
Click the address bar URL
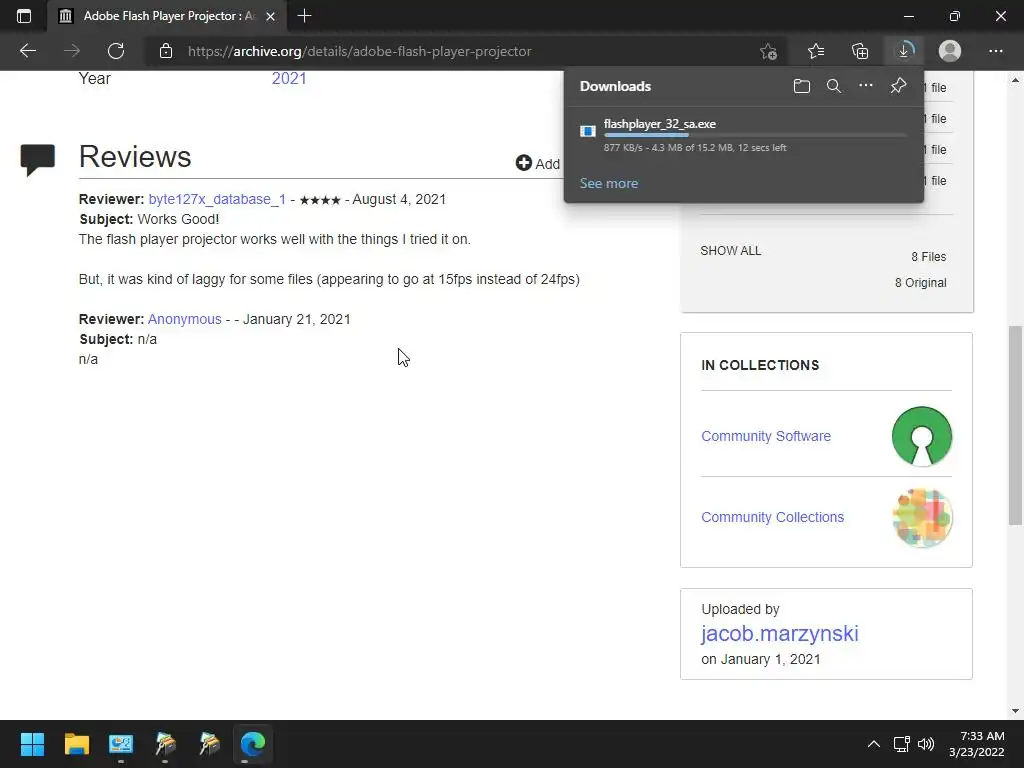tap(359, 51)
